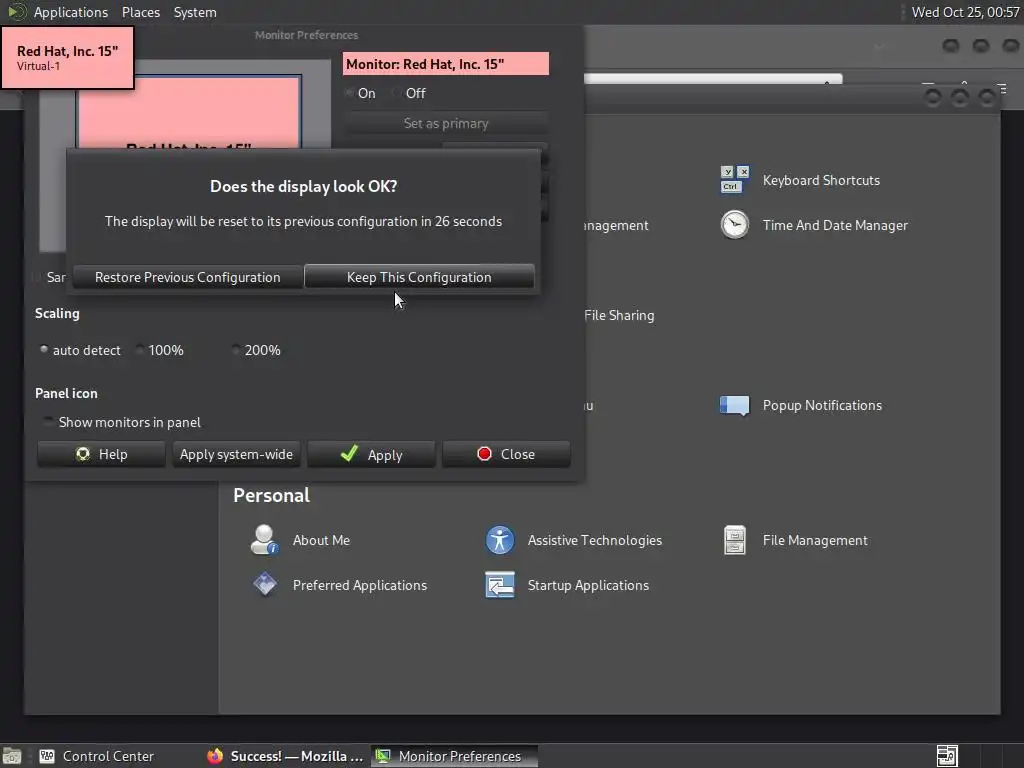Click the Red Hat monitor thumbnail in layout area
The height and width of the screenshot is (768, 1024).
click(x=189, y=112)
